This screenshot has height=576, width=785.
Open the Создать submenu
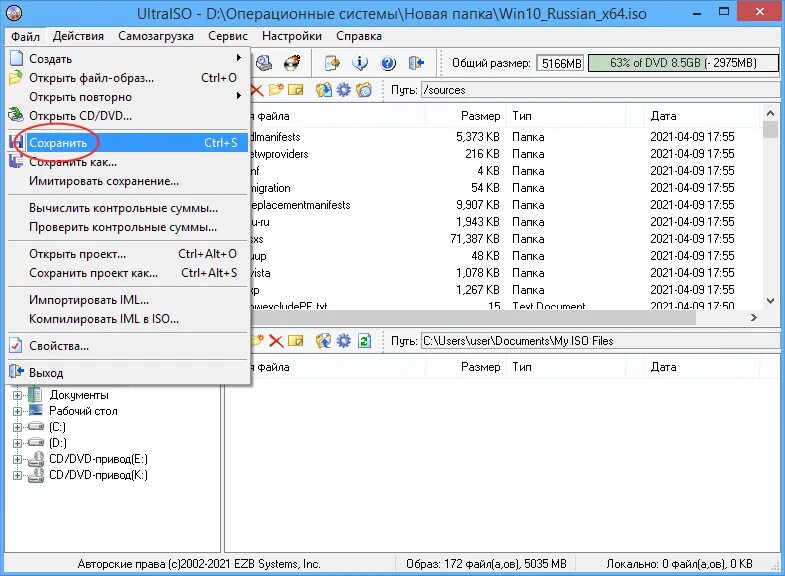[128, 59]
